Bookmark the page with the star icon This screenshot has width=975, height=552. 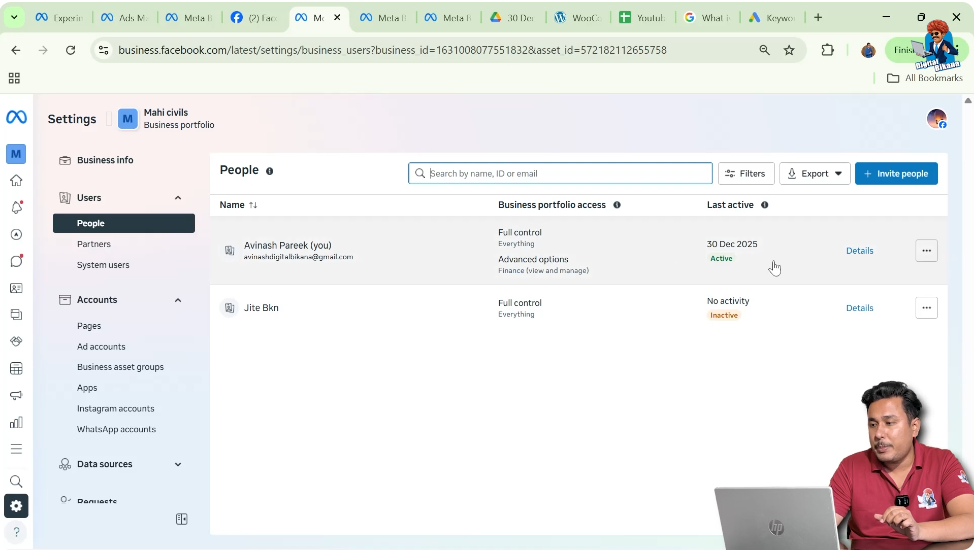point(789,50)
